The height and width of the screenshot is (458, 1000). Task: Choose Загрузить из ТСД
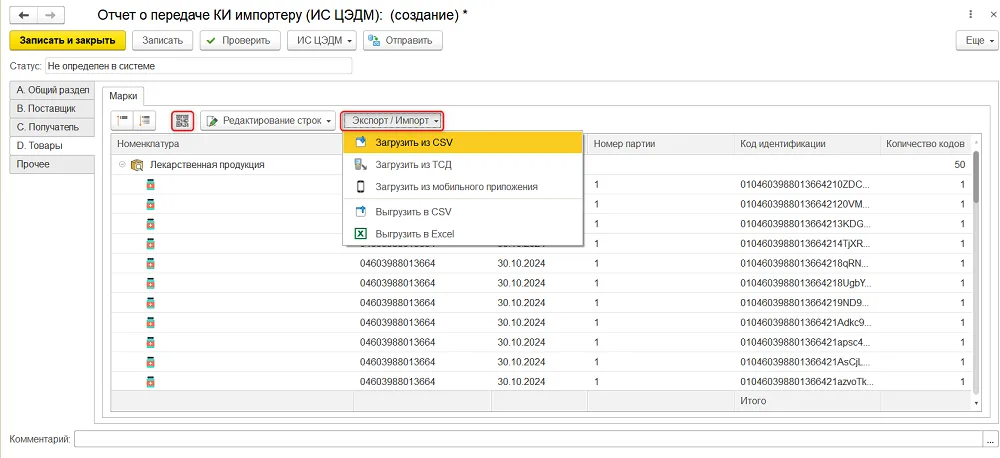click(463, 165)
